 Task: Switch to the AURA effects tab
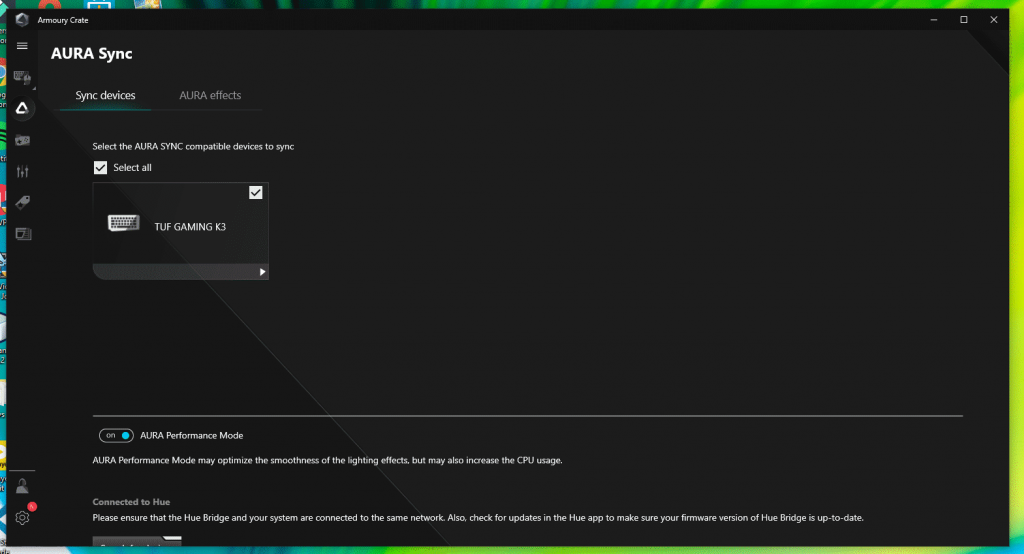(210, 95)
